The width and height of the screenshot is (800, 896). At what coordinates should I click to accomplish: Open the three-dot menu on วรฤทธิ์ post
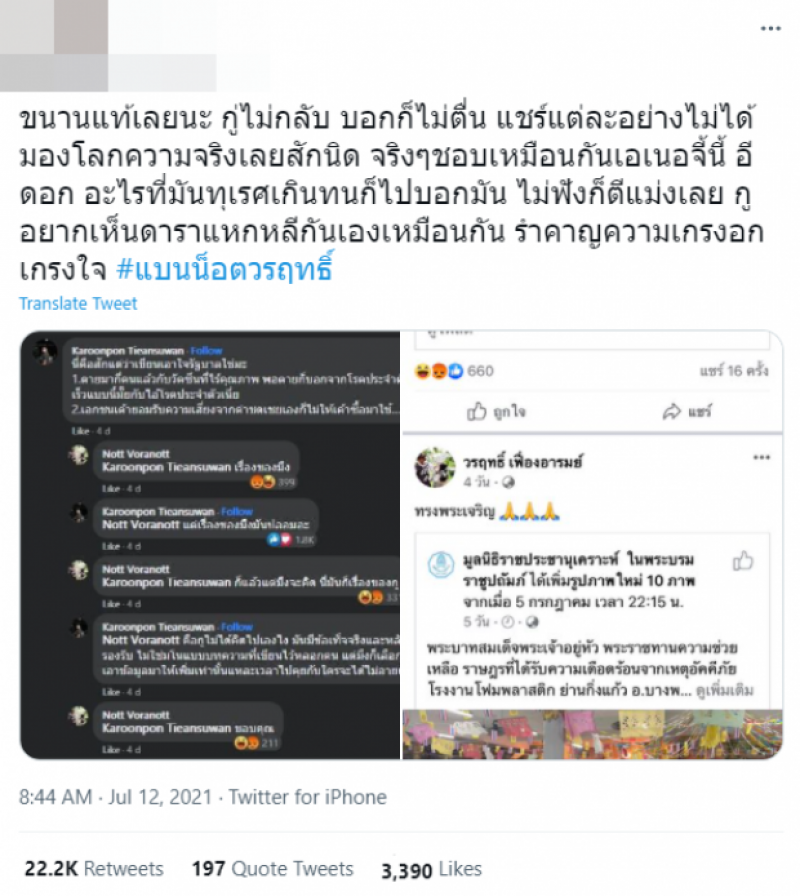pyautogui.click(x=762, y=457)
